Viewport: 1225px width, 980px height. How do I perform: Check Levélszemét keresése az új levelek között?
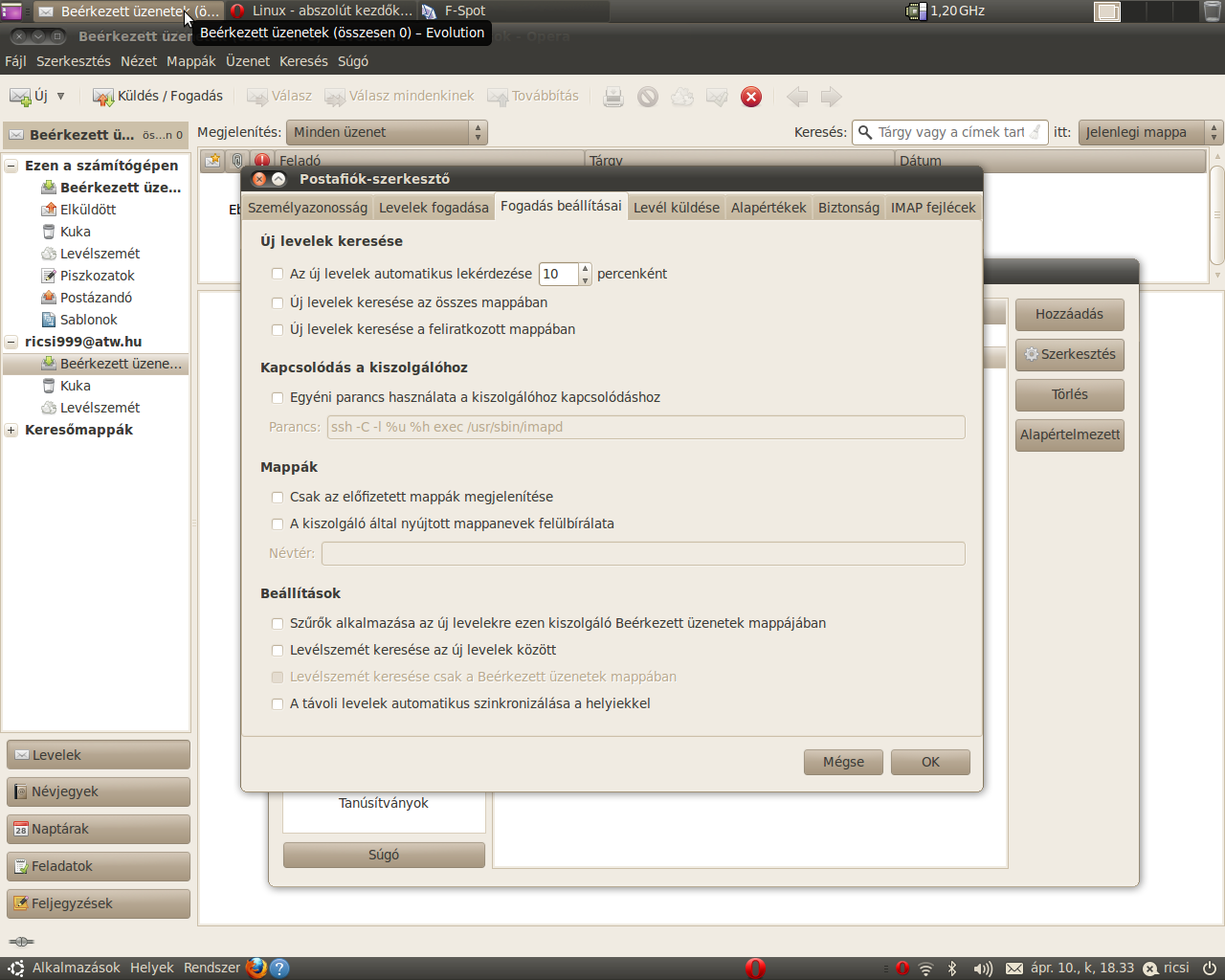pos(278,650)
